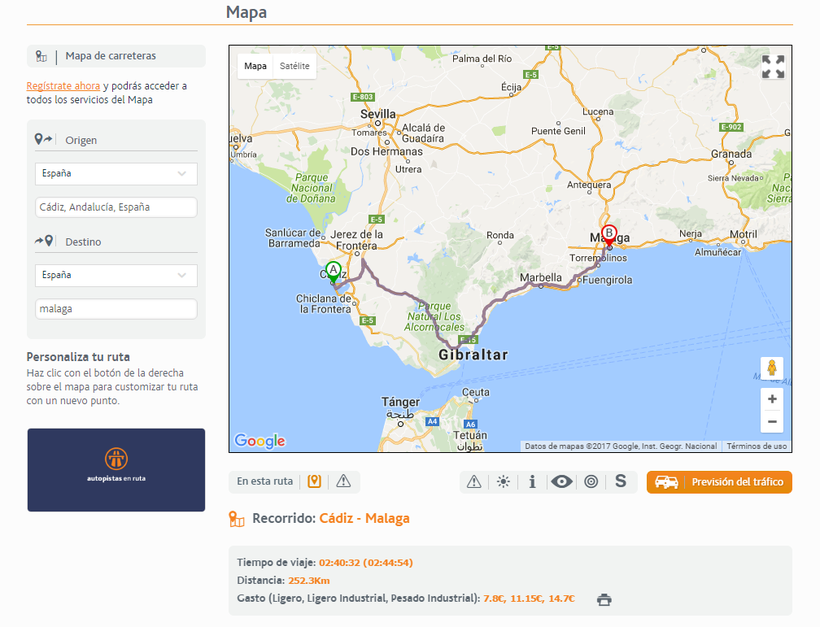
Task: Toggle warning triangle in right map toolbar
Action: pyautogui.click(x=474, y=482)
